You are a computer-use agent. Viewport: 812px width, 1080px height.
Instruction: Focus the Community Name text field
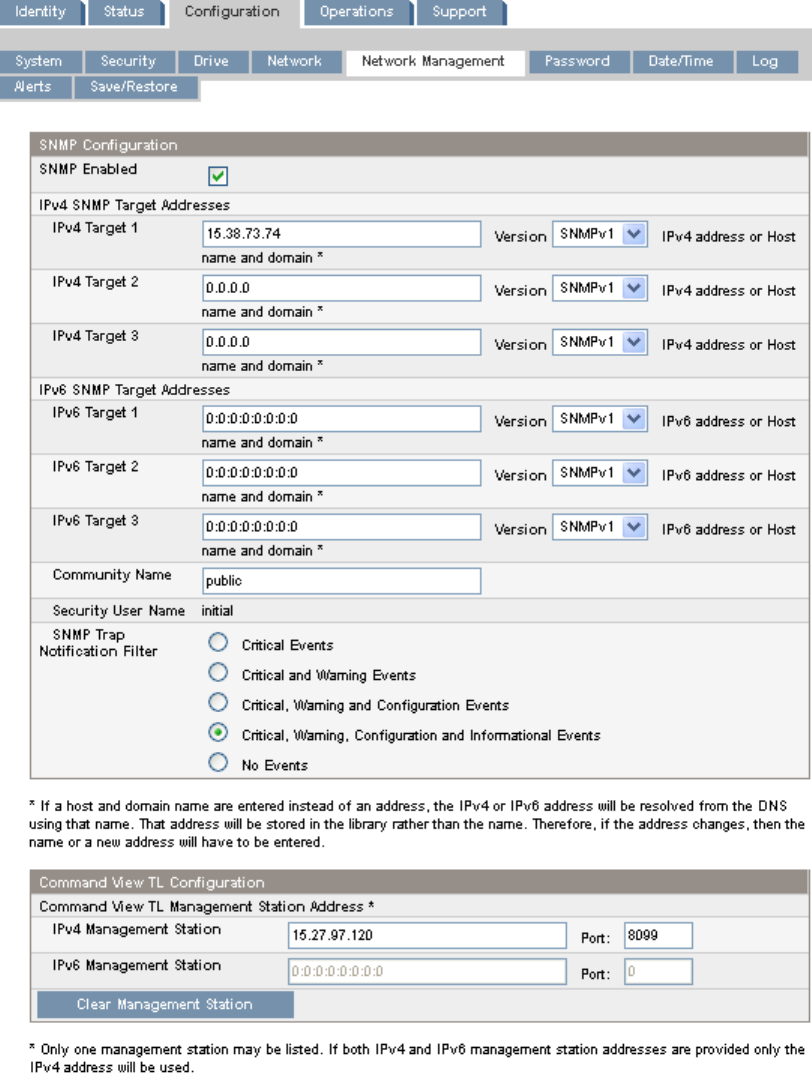coord(341,581)
